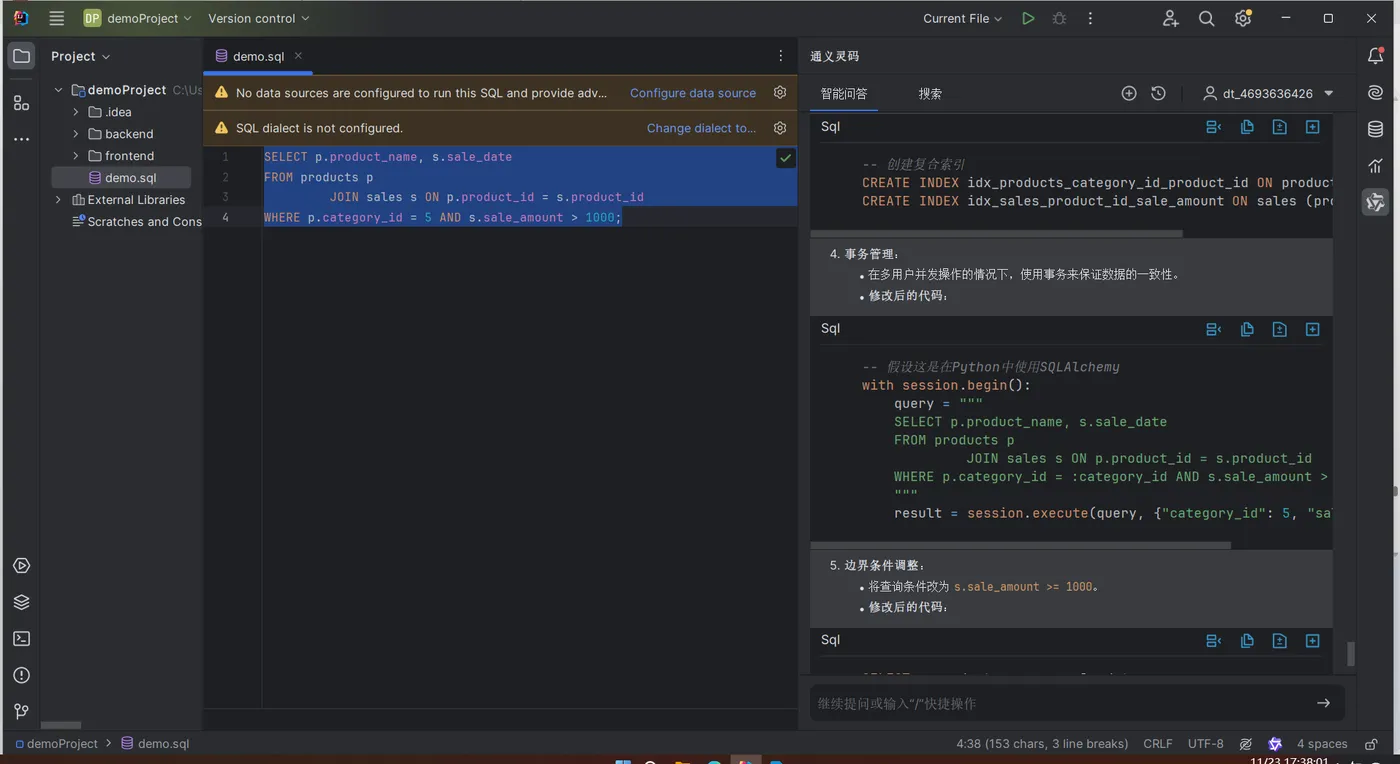
Task: Copy the SQLAlchemy code block
Action: (x=1247, y=329)
